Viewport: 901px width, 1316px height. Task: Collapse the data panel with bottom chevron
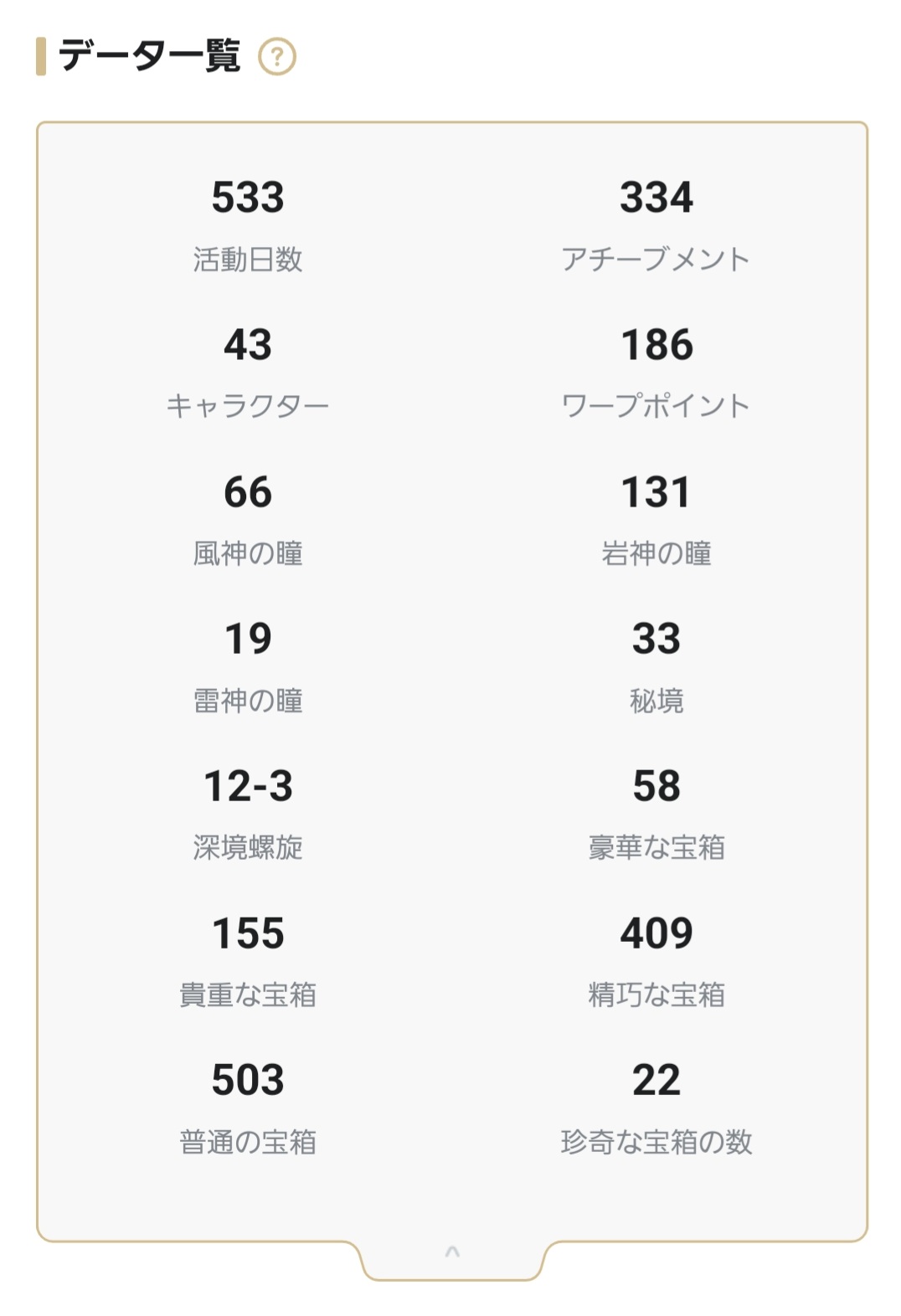click(x=452, y=1252)
